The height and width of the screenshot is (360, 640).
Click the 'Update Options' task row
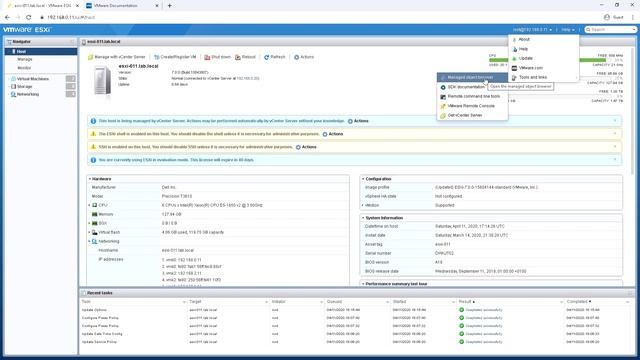click(355, 310)
